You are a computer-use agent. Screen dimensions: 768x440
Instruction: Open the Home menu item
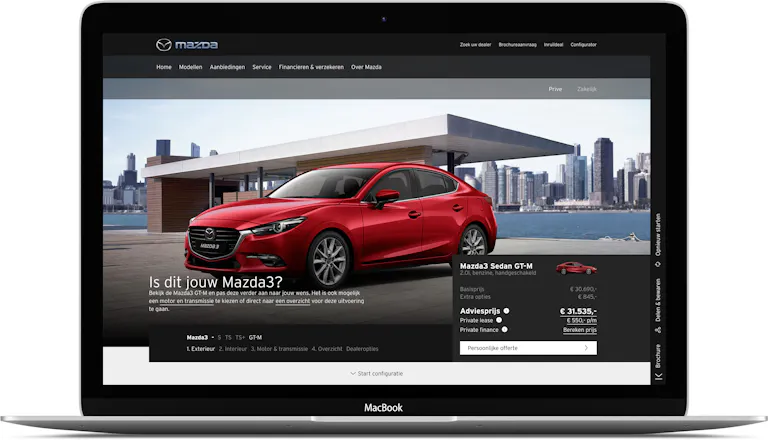coord(164,67)
